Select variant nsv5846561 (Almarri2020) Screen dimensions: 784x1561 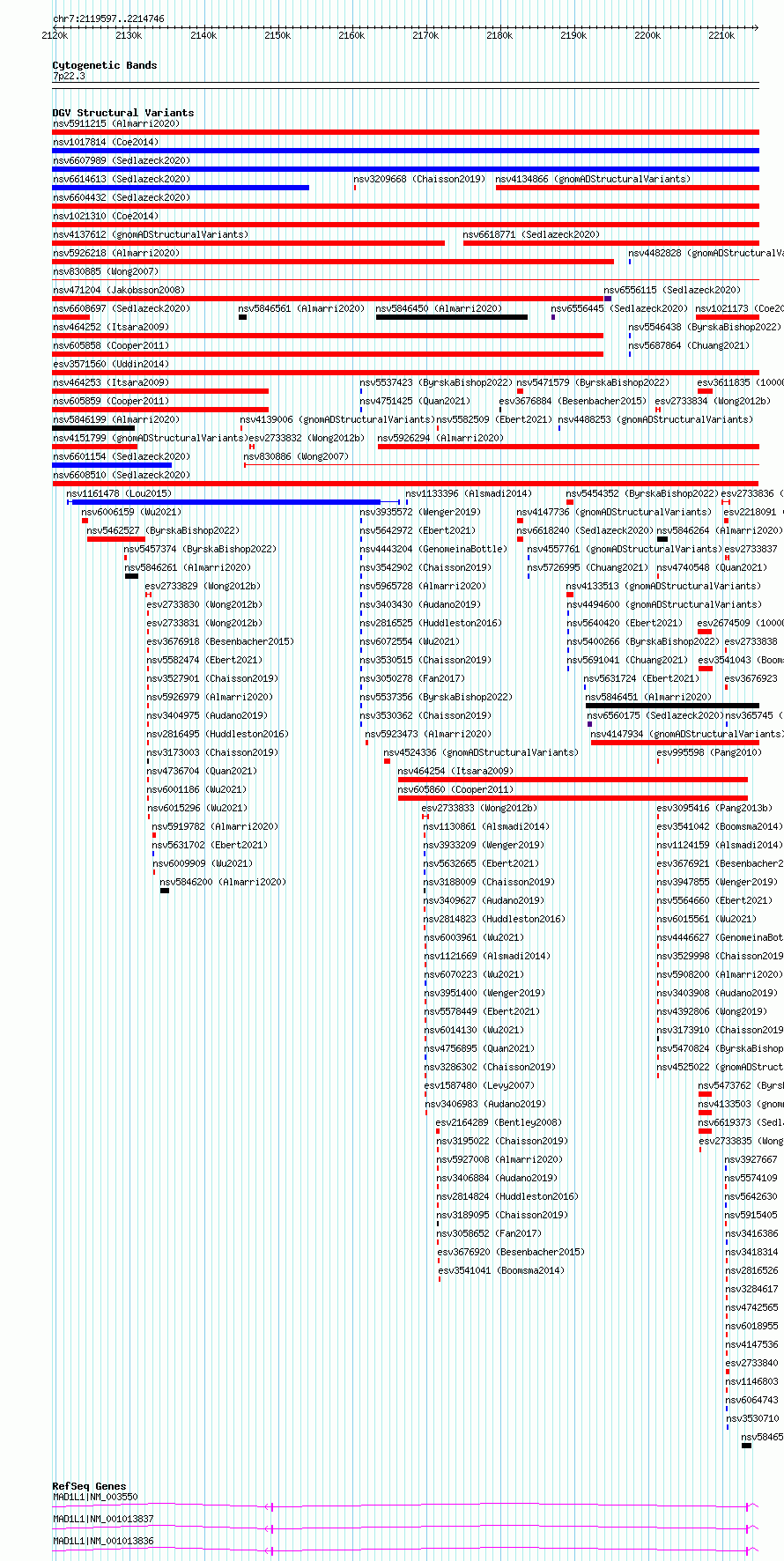(x=301, y=309)
